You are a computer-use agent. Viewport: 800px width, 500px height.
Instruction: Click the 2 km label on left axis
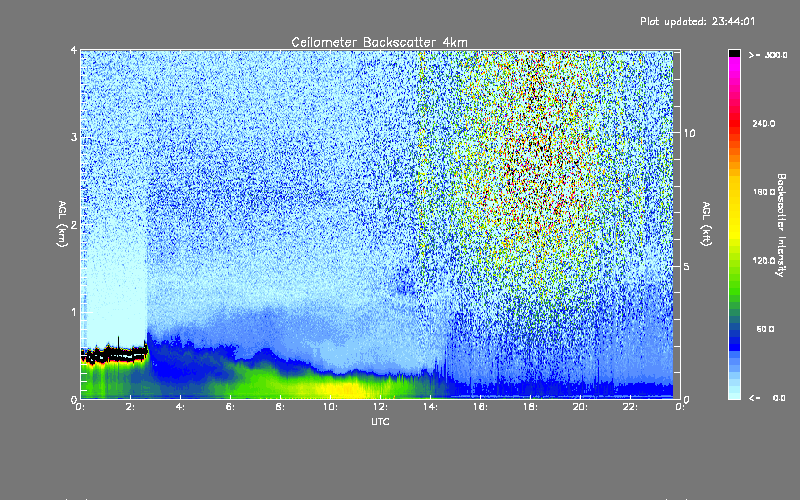click(74, 225)
